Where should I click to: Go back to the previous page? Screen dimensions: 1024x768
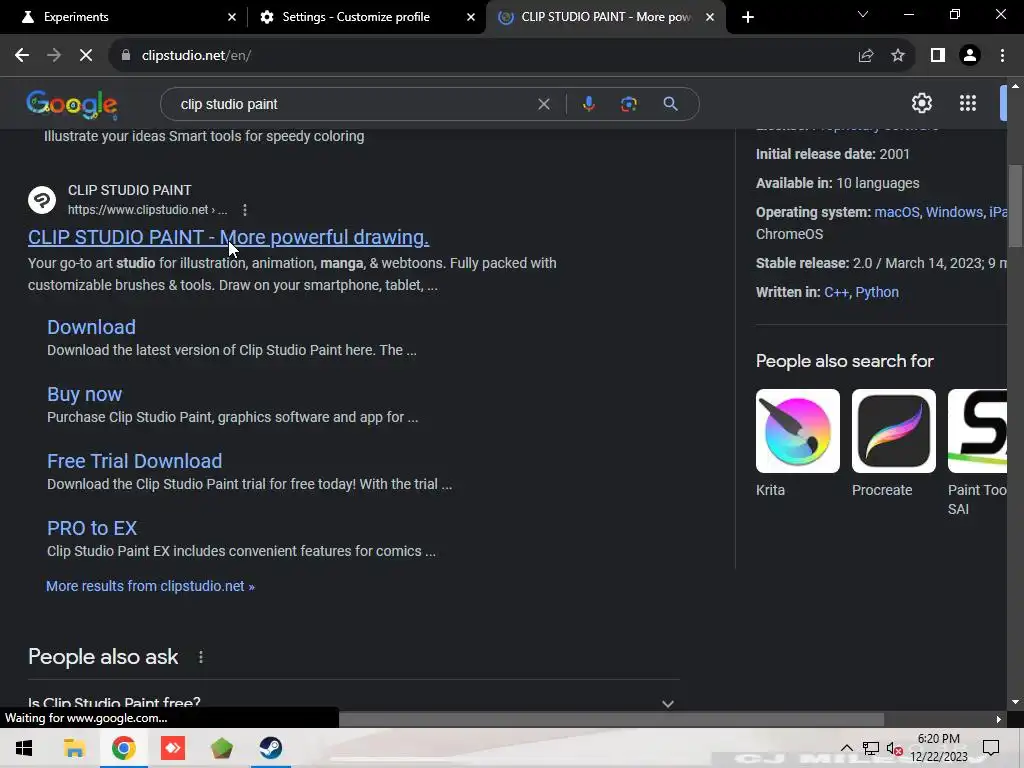tap(22, 56)
